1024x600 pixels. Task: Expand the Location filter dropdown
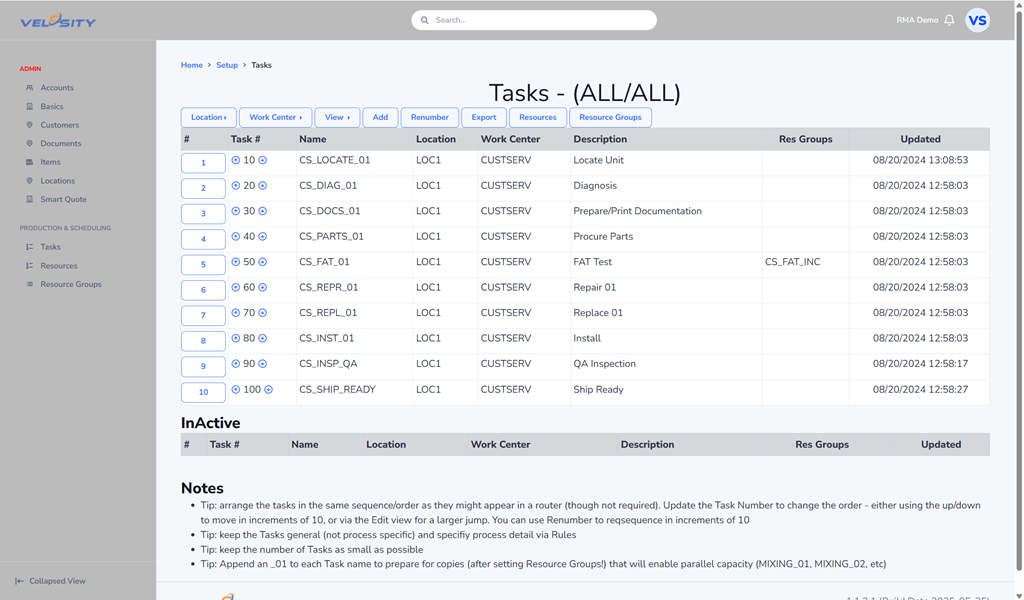coord(208,117)
